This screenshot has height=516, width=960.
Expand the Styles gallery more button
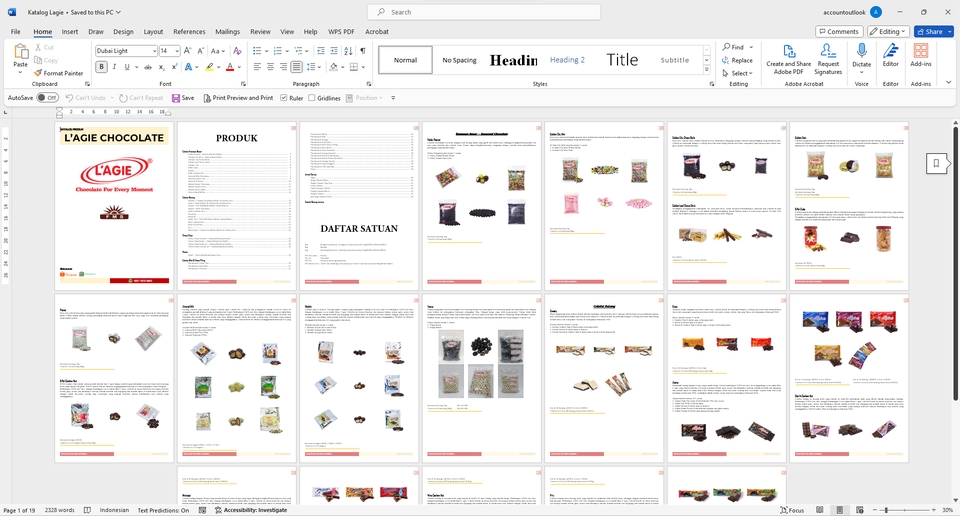tap(707, 70)
